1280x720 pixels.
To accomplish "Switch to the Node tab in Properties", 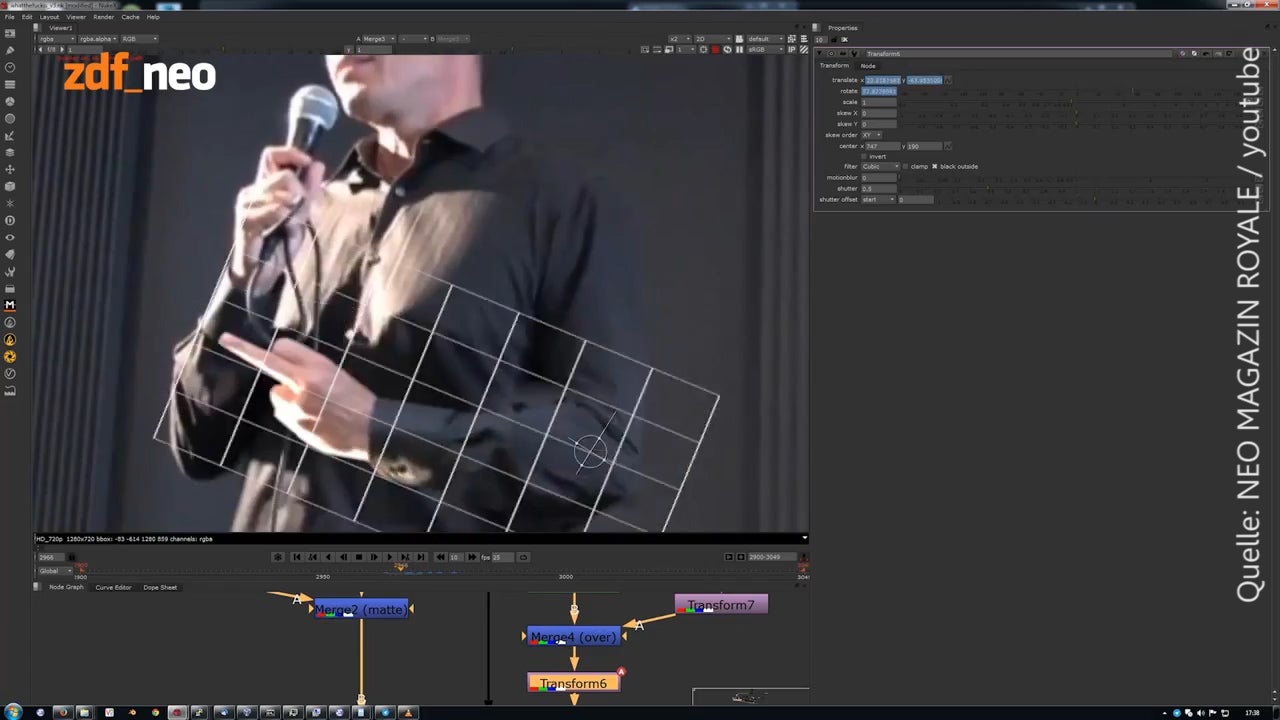I will coord(868,66).
